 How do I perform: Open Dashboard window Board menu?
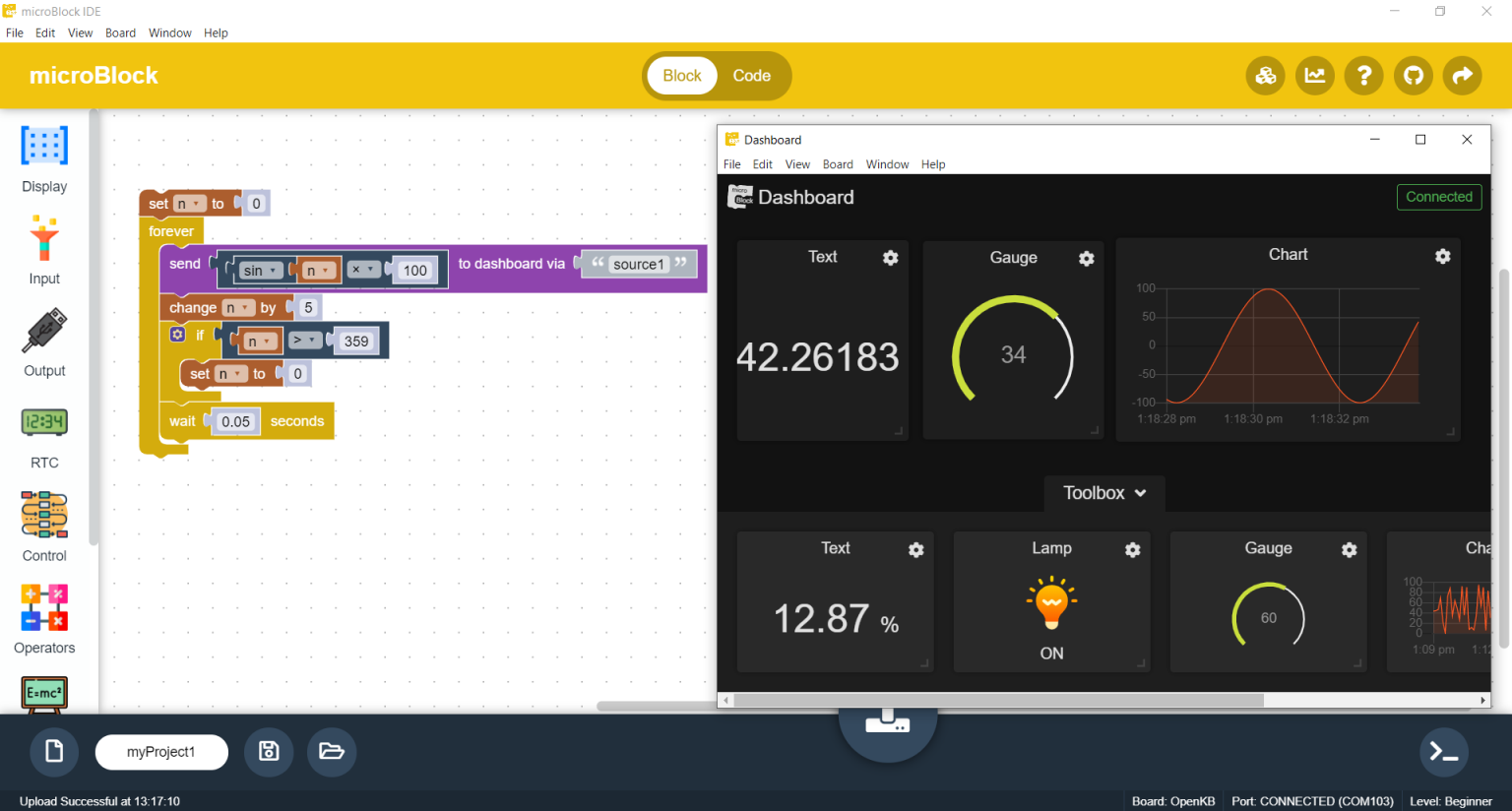(838, 164)
